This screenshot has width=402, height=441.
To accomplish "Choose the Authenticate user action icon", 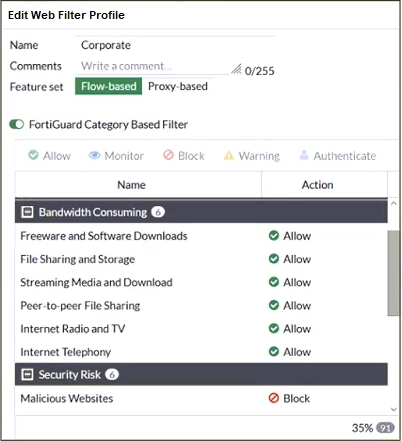I will (x=304, y=155).
